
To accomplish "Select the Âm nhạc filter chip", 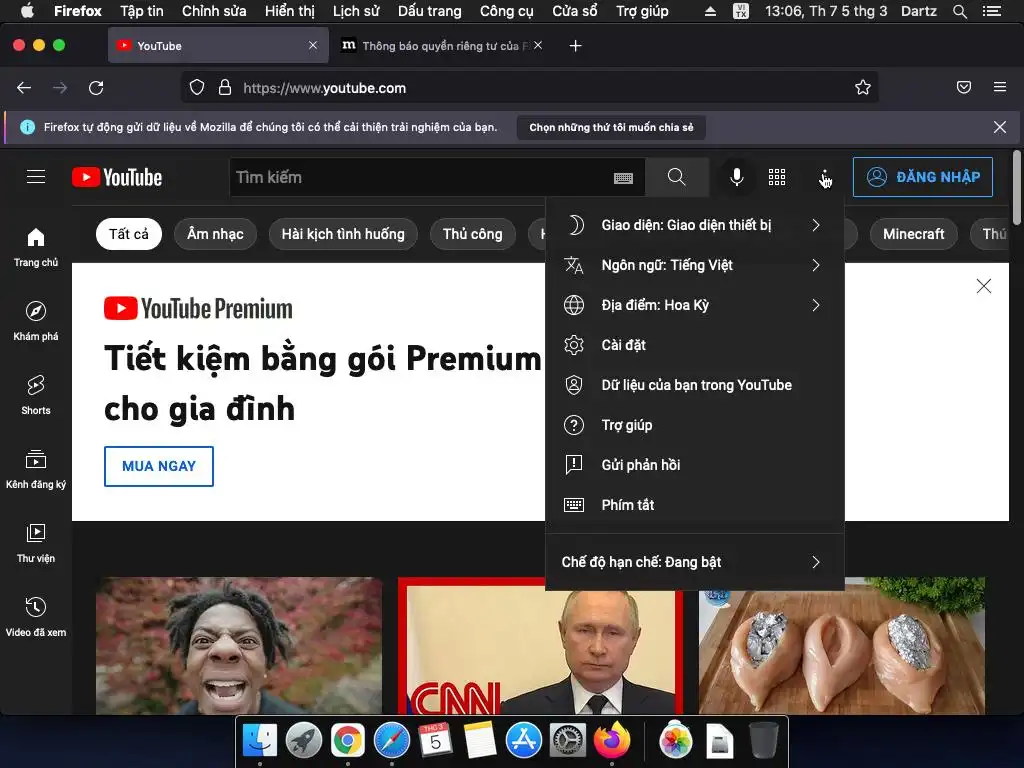I will [216, 234].
